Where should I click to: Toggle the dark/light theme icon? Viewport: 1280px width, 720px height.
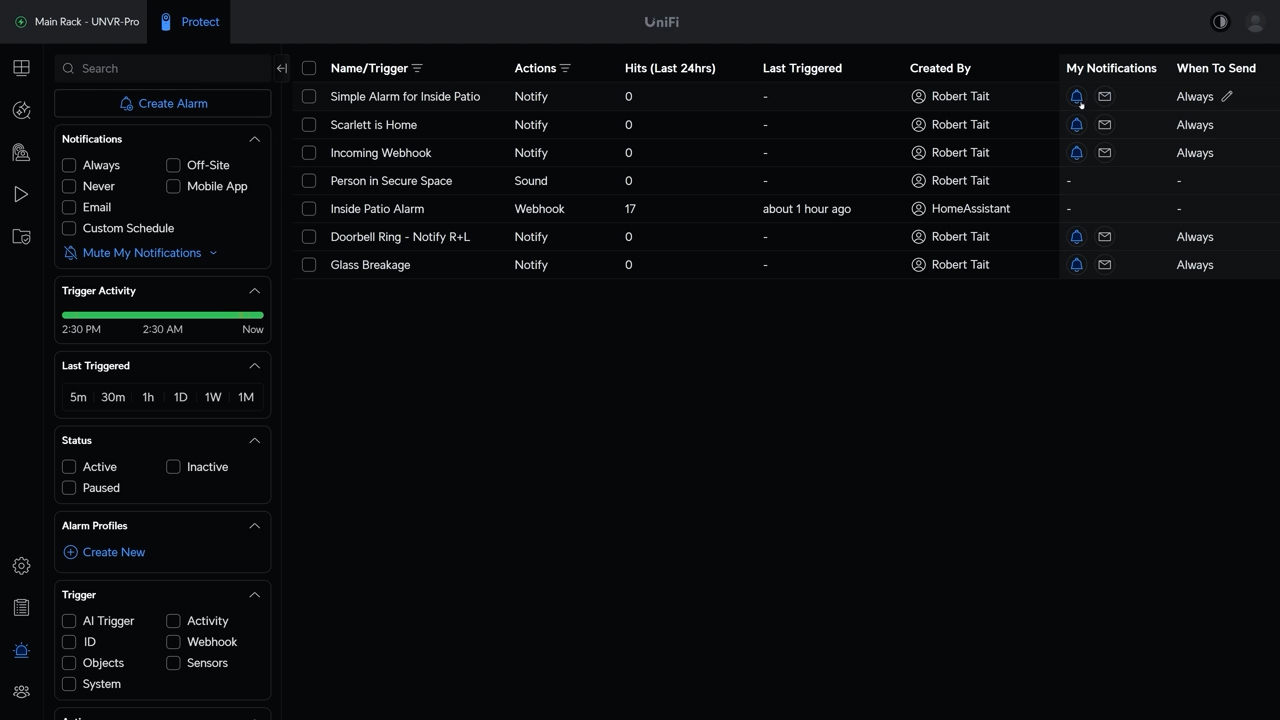(x=1220, y=22)
